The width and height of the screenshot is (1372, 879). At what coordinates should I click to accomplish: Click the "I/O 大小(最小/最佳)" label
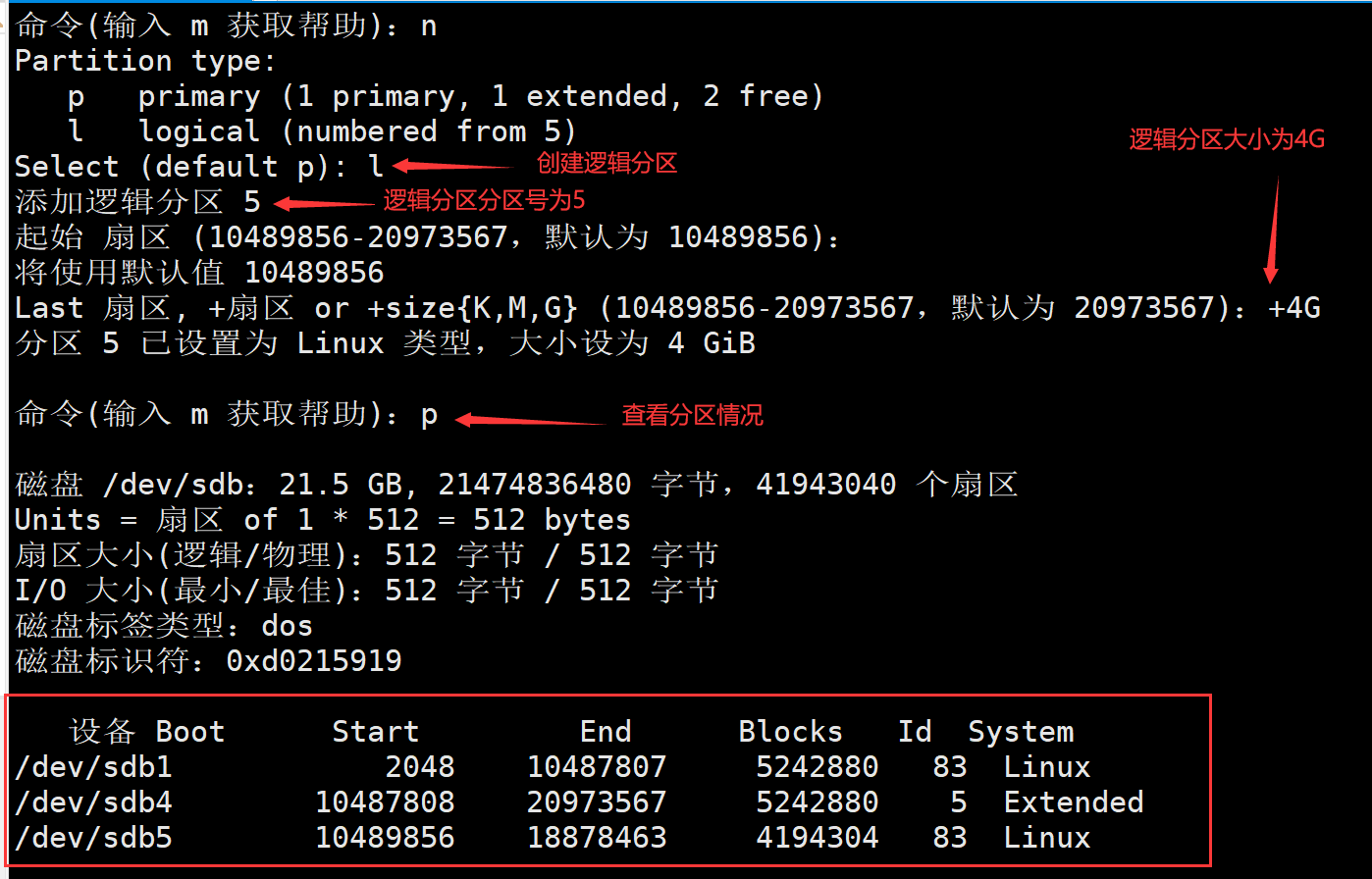[x=182, y=591]
